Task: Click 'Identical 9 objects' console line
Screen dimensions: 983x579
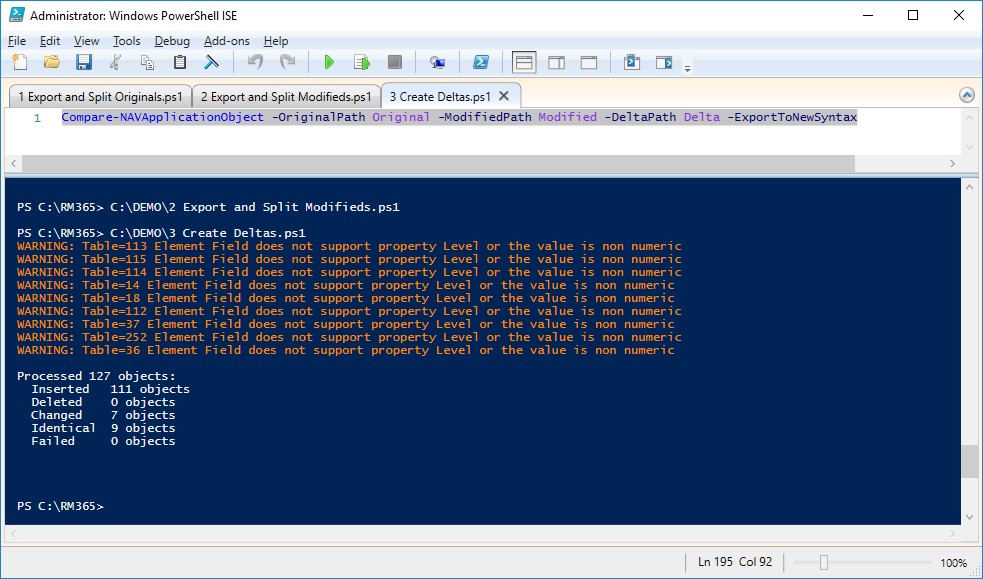Action: click(103, 428)
